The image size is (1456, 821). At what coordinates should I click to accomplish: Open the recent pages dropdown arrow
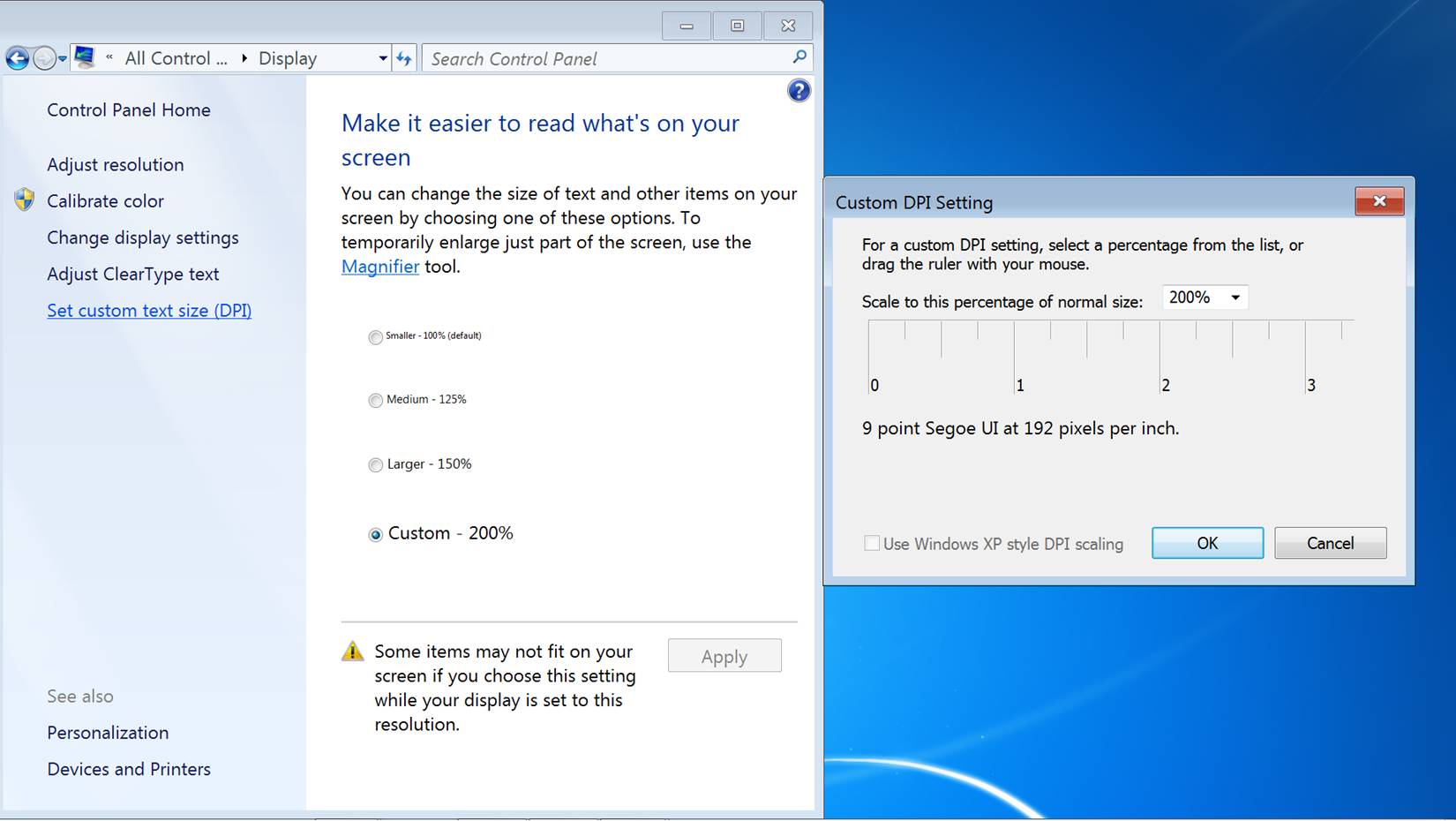pos(63,59)
